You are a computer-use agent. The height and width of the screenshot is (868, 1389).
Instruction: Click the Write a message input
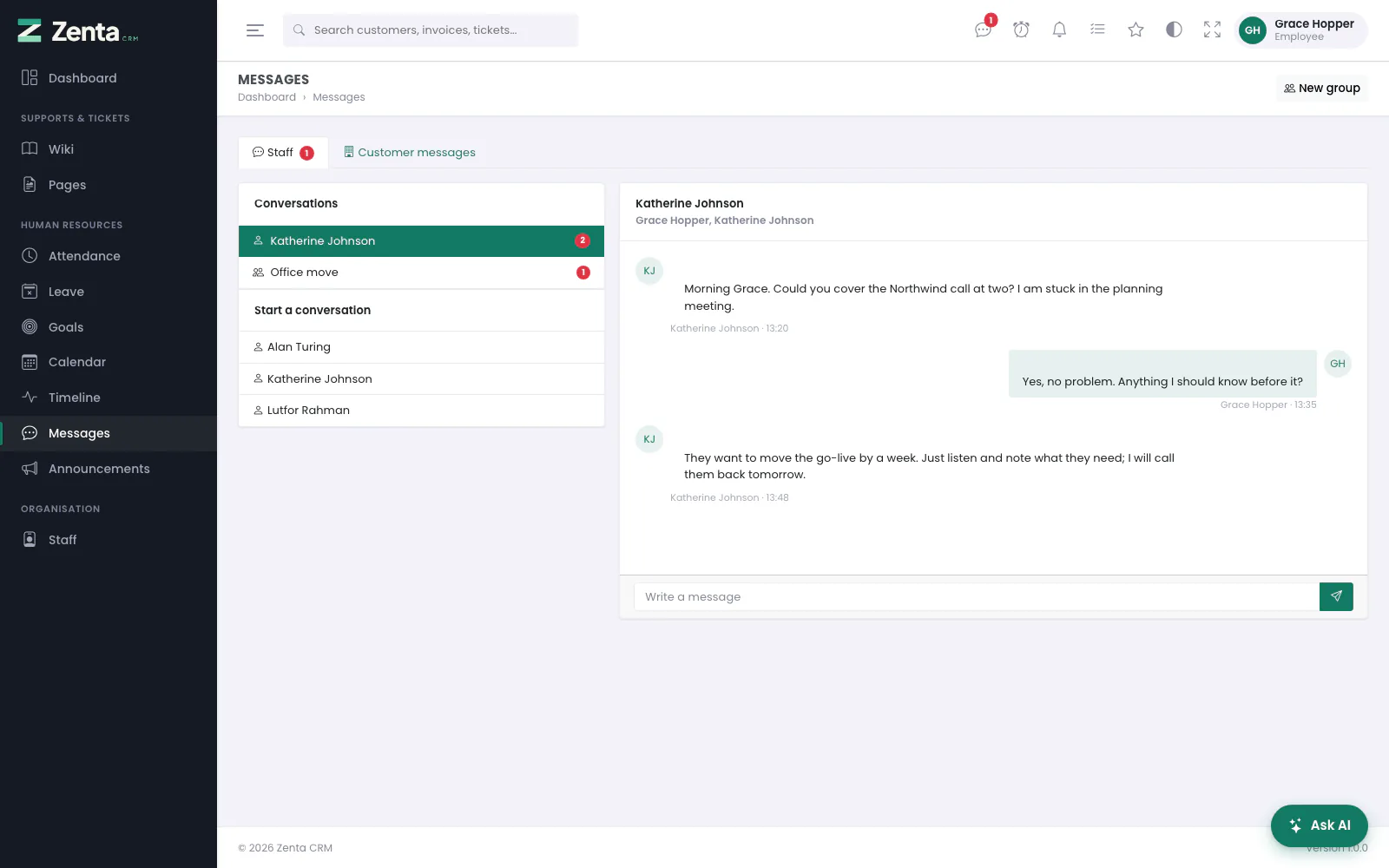pos(977,597)
